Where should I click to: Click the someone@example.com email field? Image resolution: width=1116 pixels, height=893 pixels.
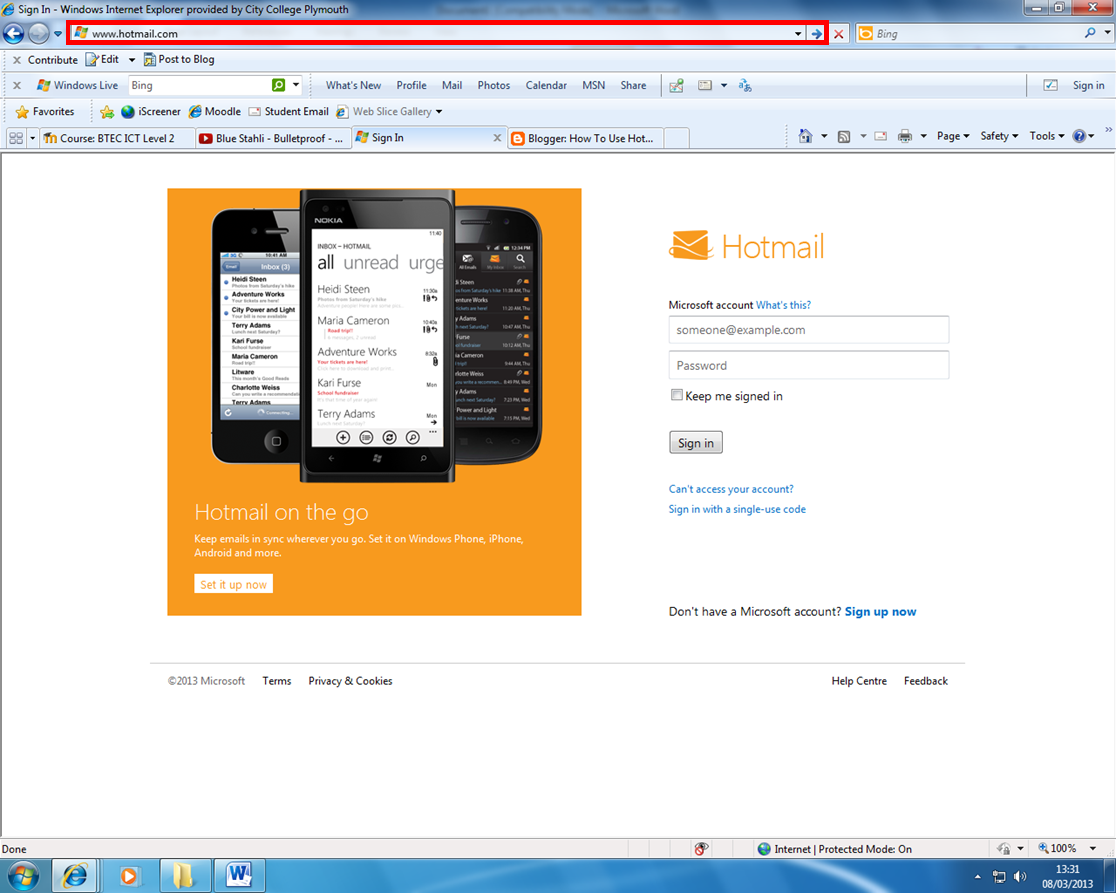(808, 330)
